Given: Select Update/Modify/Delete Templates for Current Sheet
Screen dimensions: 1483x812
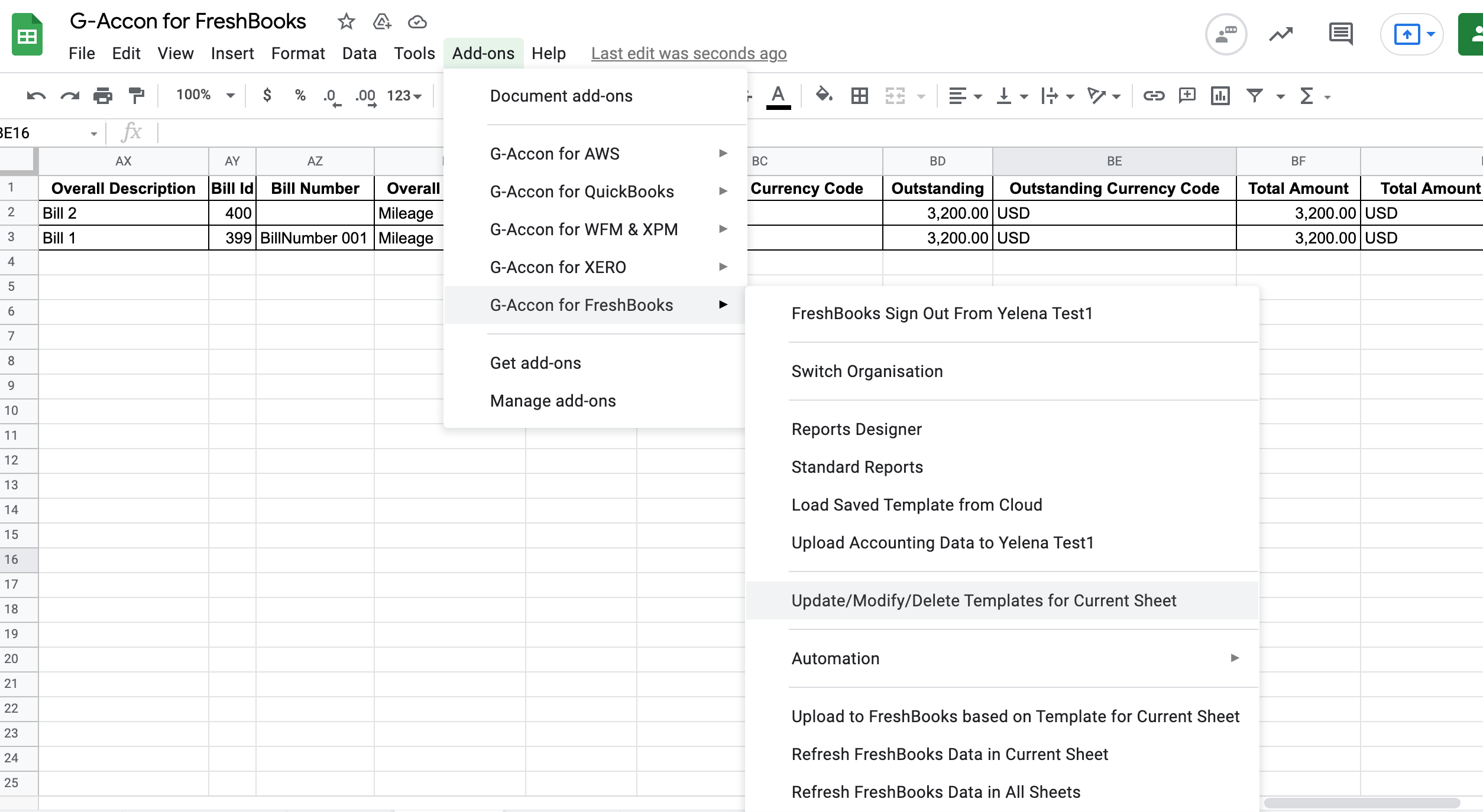Looking at the screenshot, I should (x=1002, y=600).
